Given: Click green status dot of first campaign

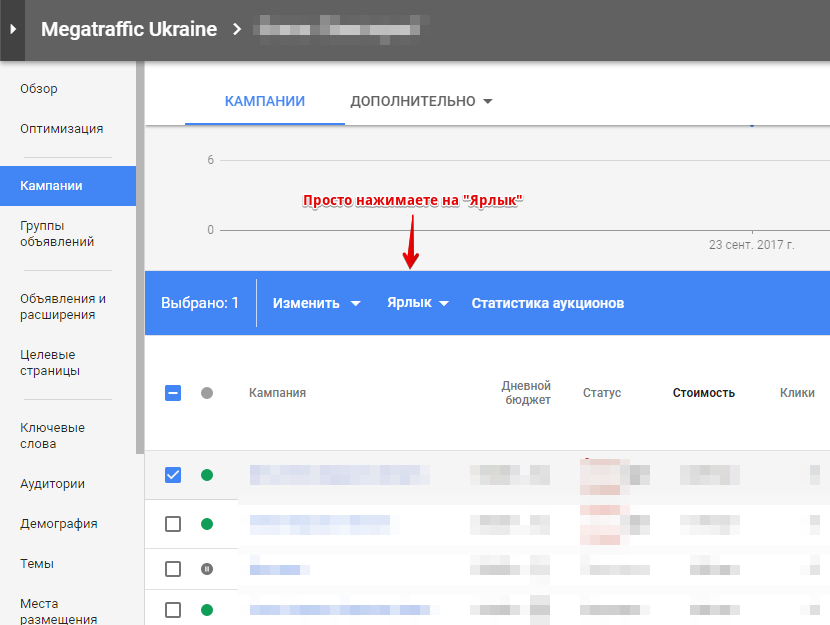Looking at the screenshot, I should tap(207, 475).
